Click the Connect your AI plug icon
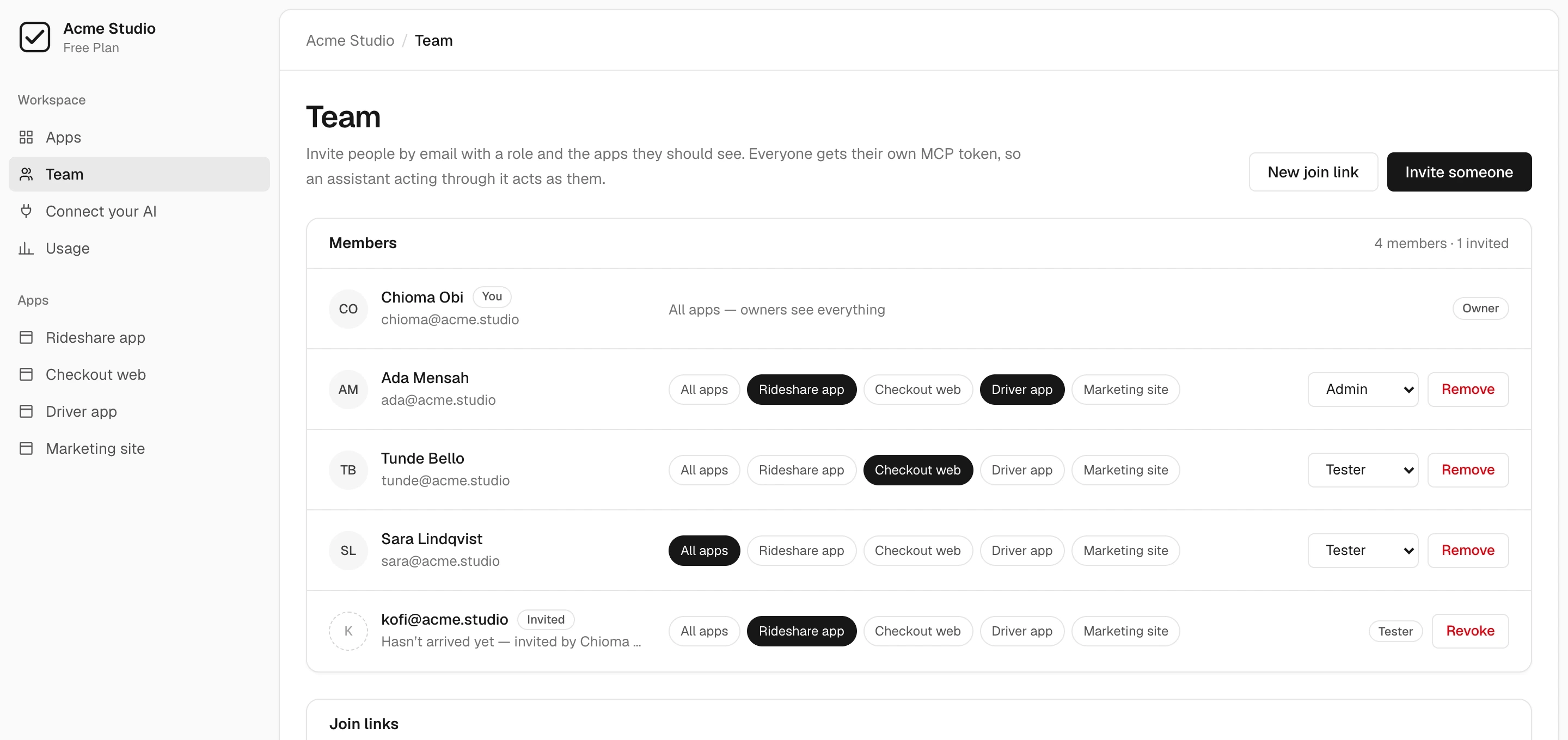This screenshot has height=740, width=1568. [26, 211]
